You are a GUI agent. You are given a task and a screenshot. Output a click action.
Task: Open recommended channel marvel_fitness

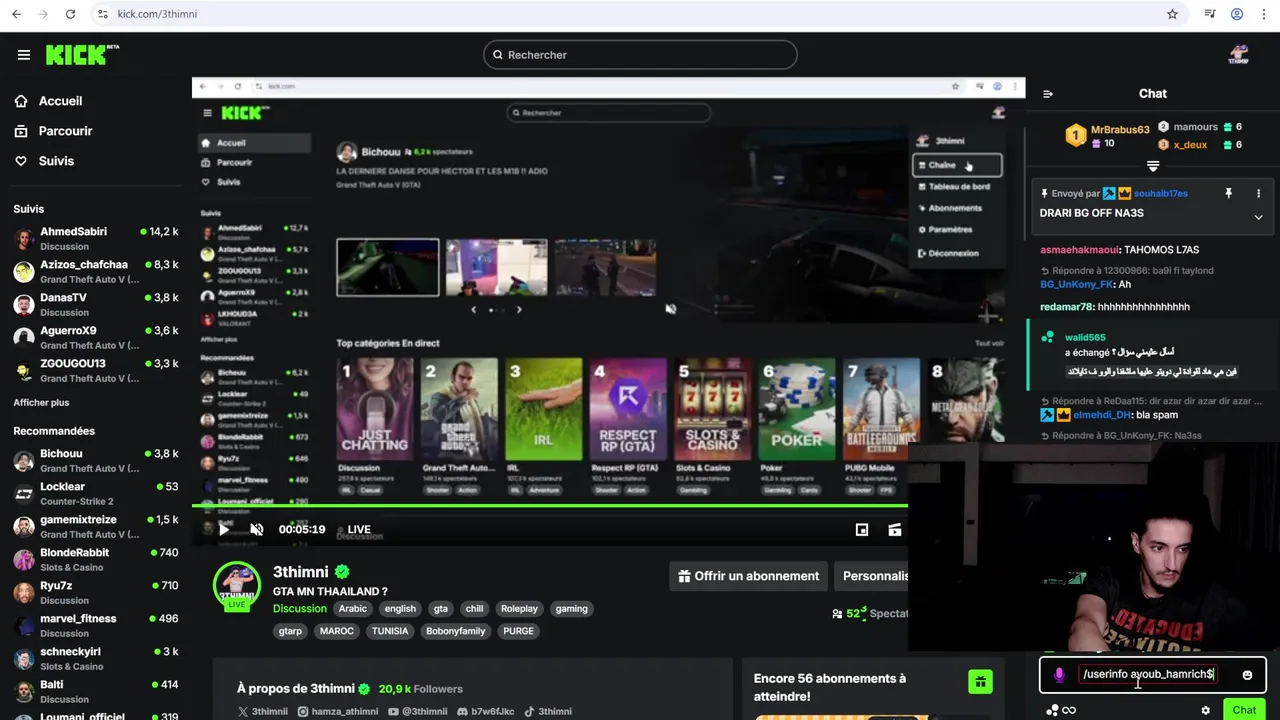coord(96,625)
